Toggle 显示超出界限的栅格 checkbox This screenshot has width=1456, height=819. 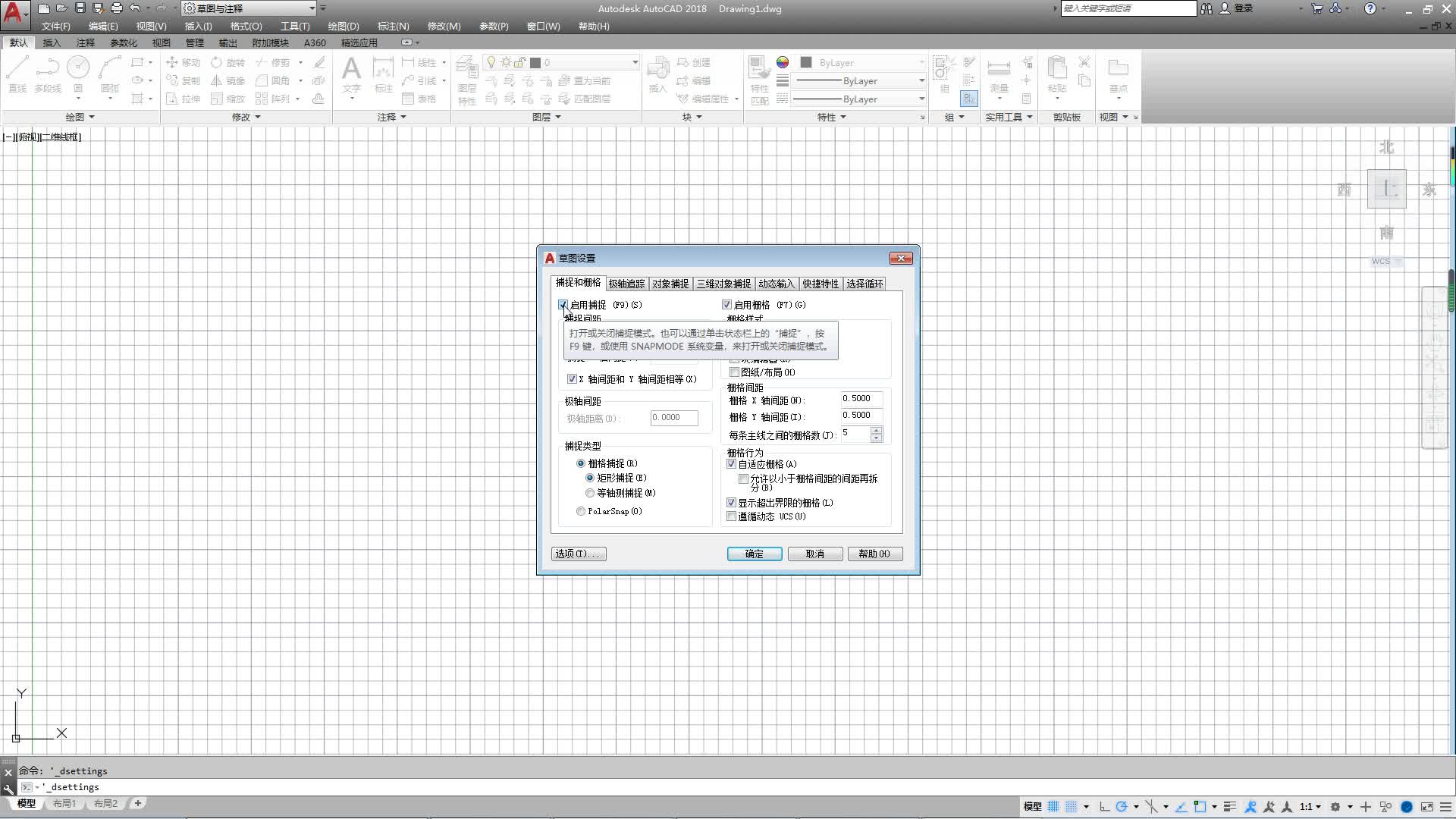point(731,503)
